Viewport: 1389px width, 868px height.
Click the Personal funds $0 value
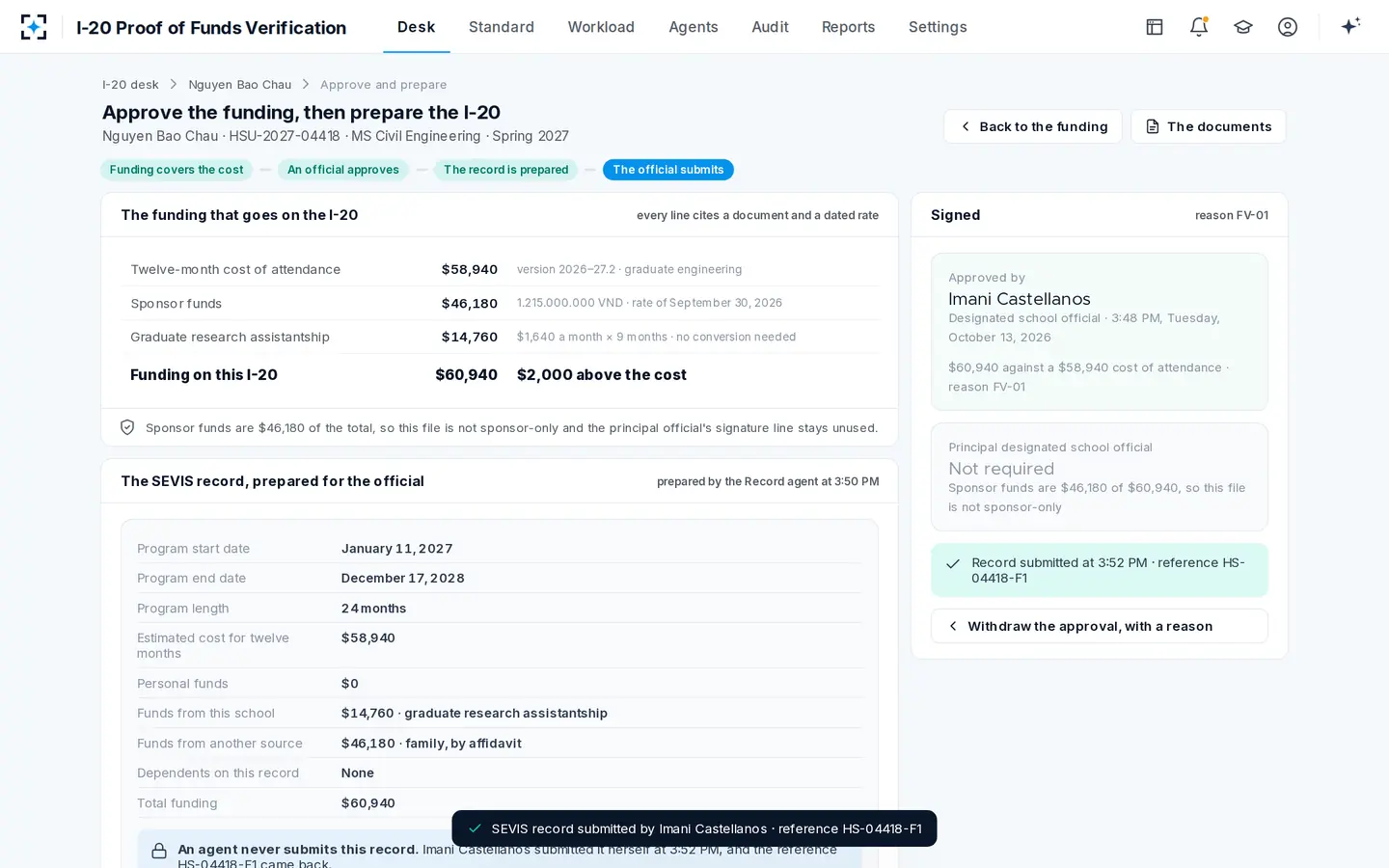click(350, 684)
